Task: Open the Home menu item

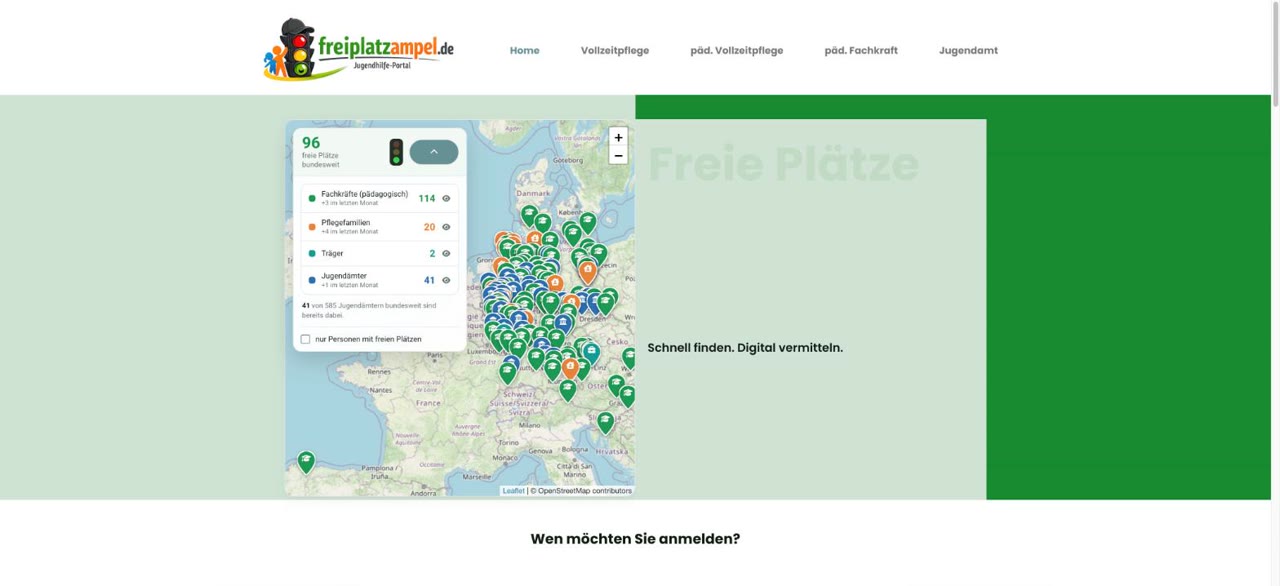Action: tap(524, 50)
